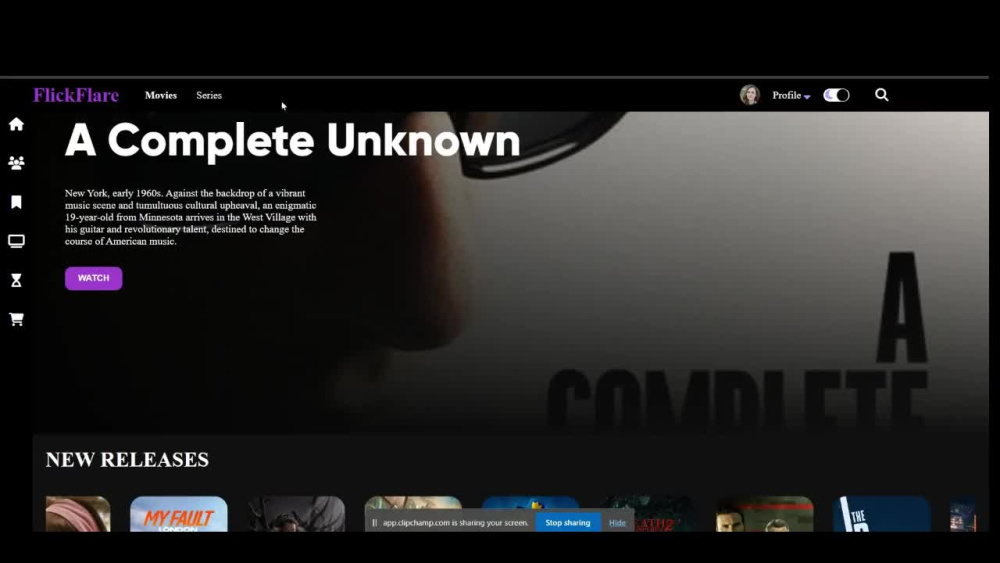Open bookmarks from the sidebar icon

(17, 202)
